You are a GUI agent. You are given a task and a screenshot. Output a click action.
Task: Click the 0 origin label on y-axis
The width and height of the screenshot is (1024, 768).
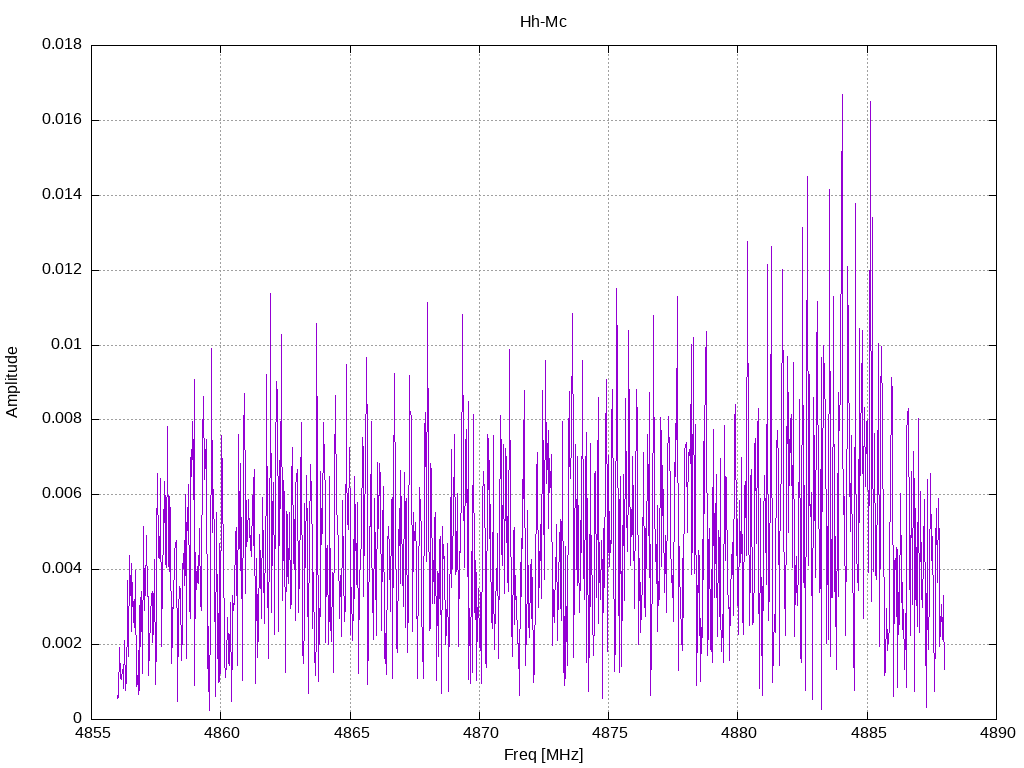77,718
